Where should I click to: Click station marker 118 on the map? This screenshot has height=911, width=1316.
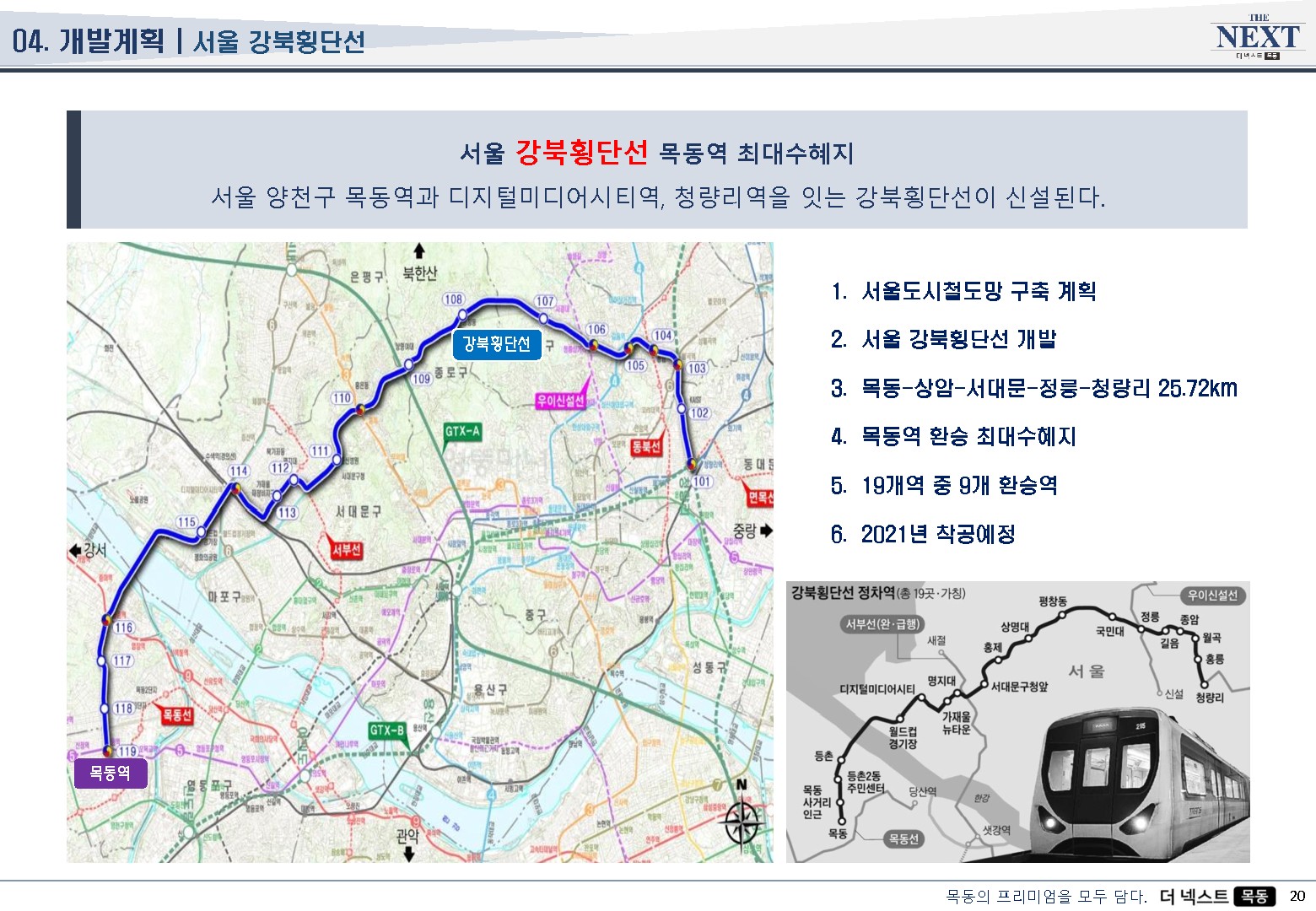click(124, 708)
